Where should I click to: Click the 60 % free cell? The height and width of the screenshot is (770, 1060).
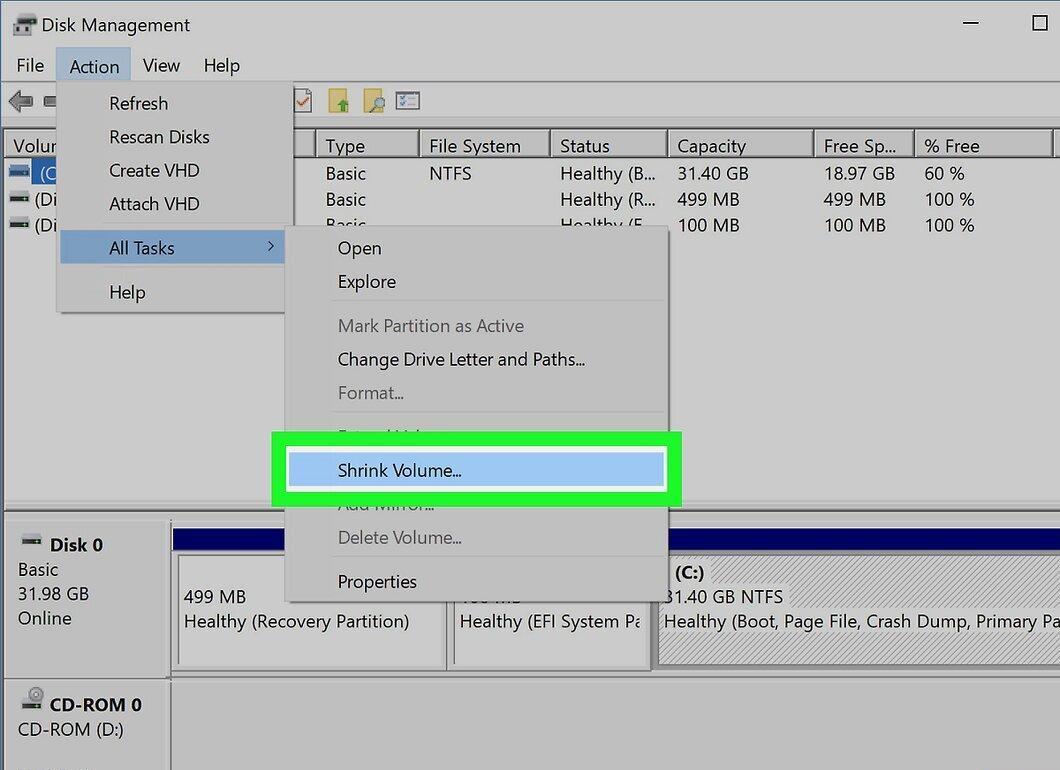click(x=944, y=174)
